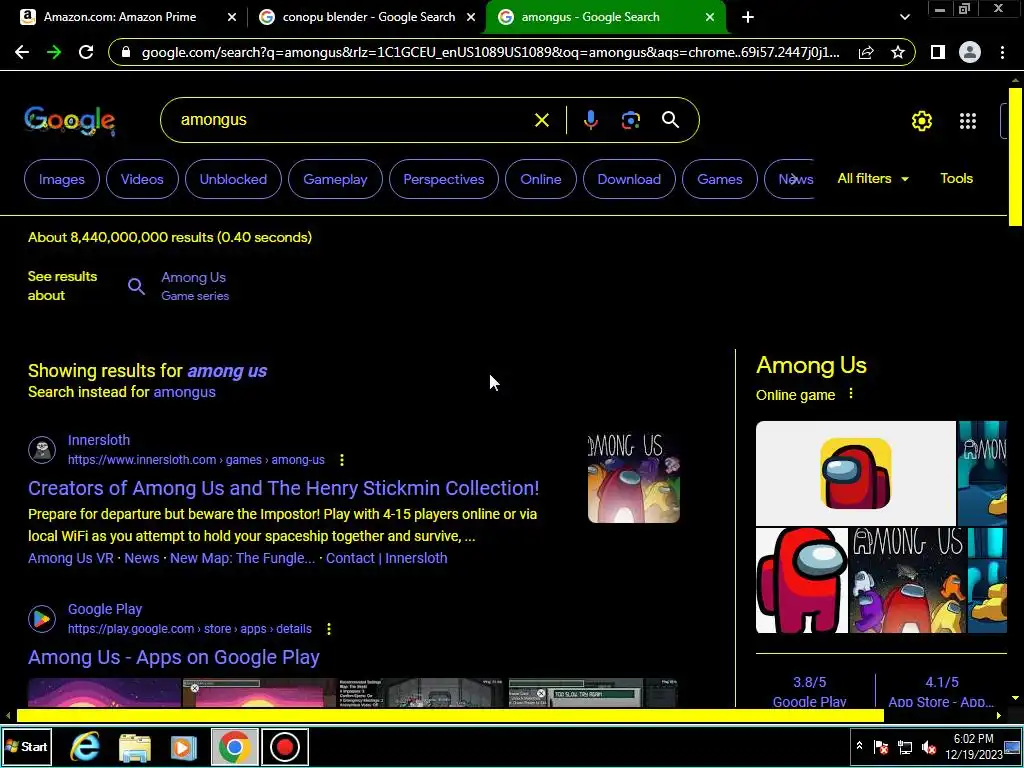Open the All filters dropdown
This screenshot has height=768, width=1024.
click(x=872, y=178)
